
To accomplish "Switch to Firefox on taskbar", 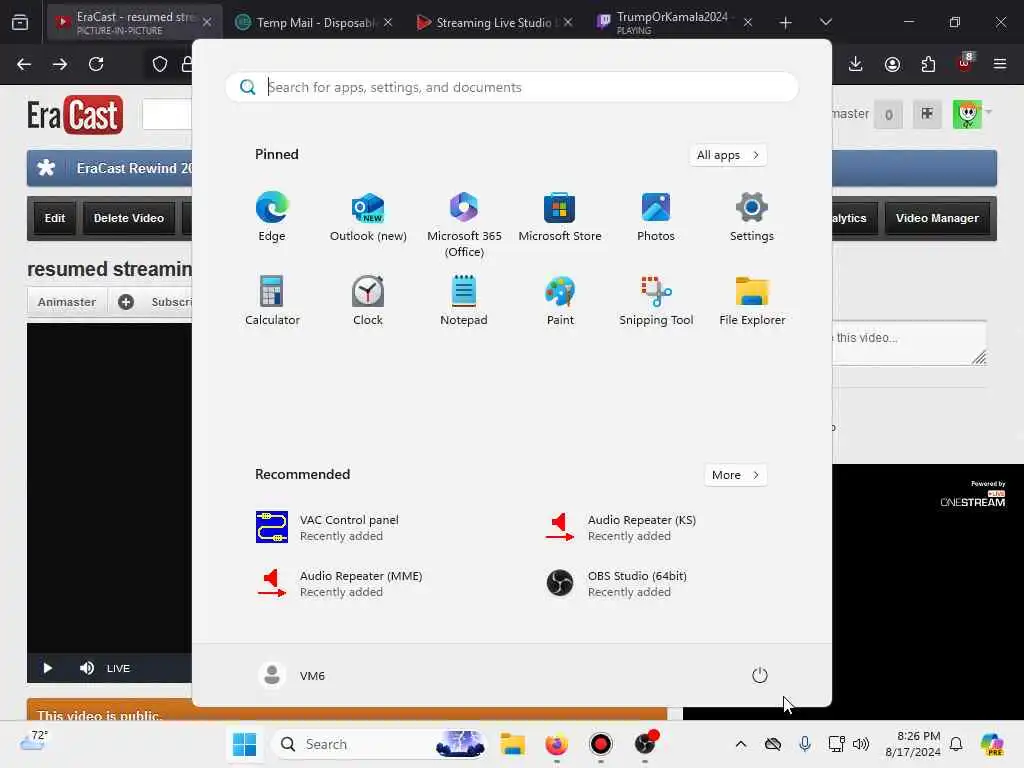I will pos(556,744).
